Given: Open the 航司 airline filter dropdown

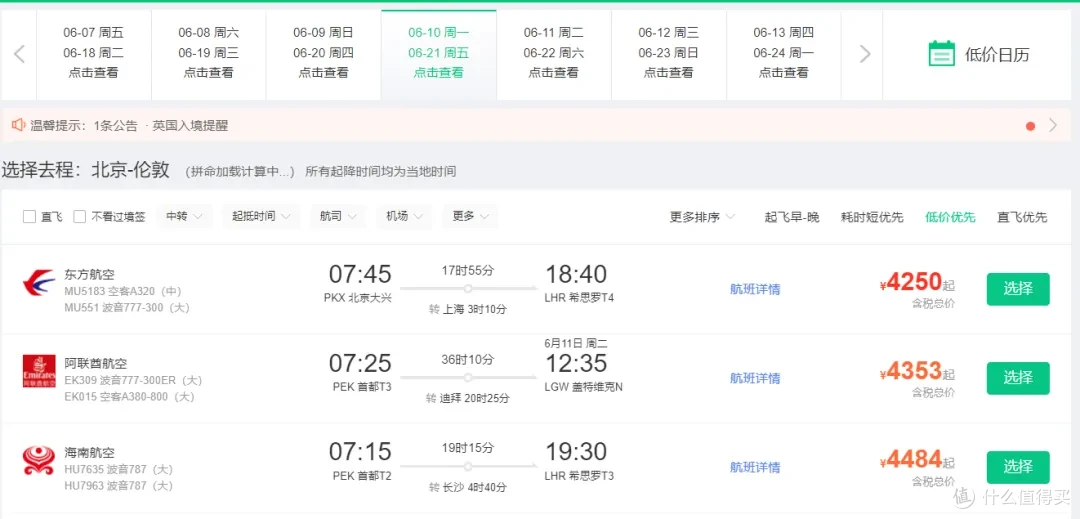Looking at the screenshot, I should [338, 216].
